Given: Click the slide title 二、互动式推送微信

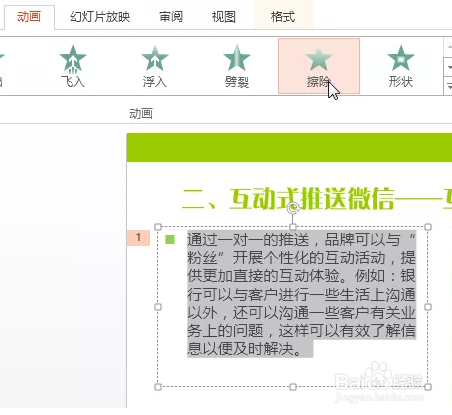Looking at the screenshot, I should pyautogui.click(x=288, y=199).
